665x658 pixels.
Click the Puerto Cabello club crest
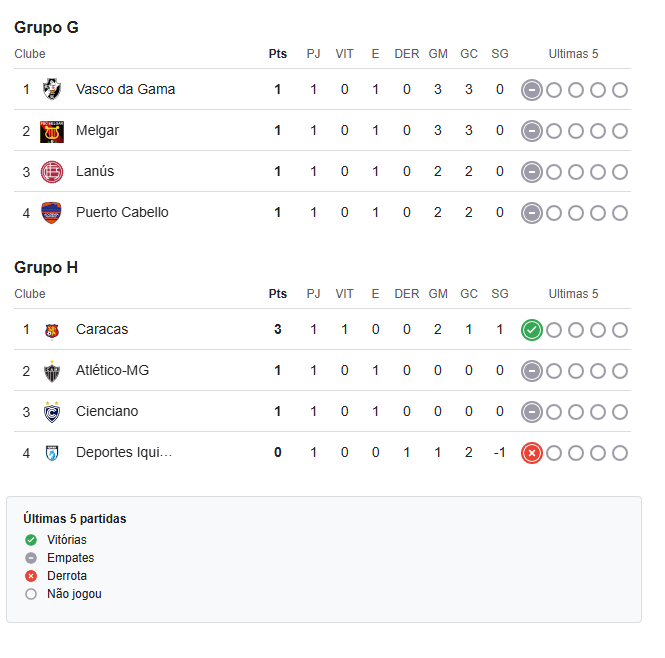pos(51,213)
